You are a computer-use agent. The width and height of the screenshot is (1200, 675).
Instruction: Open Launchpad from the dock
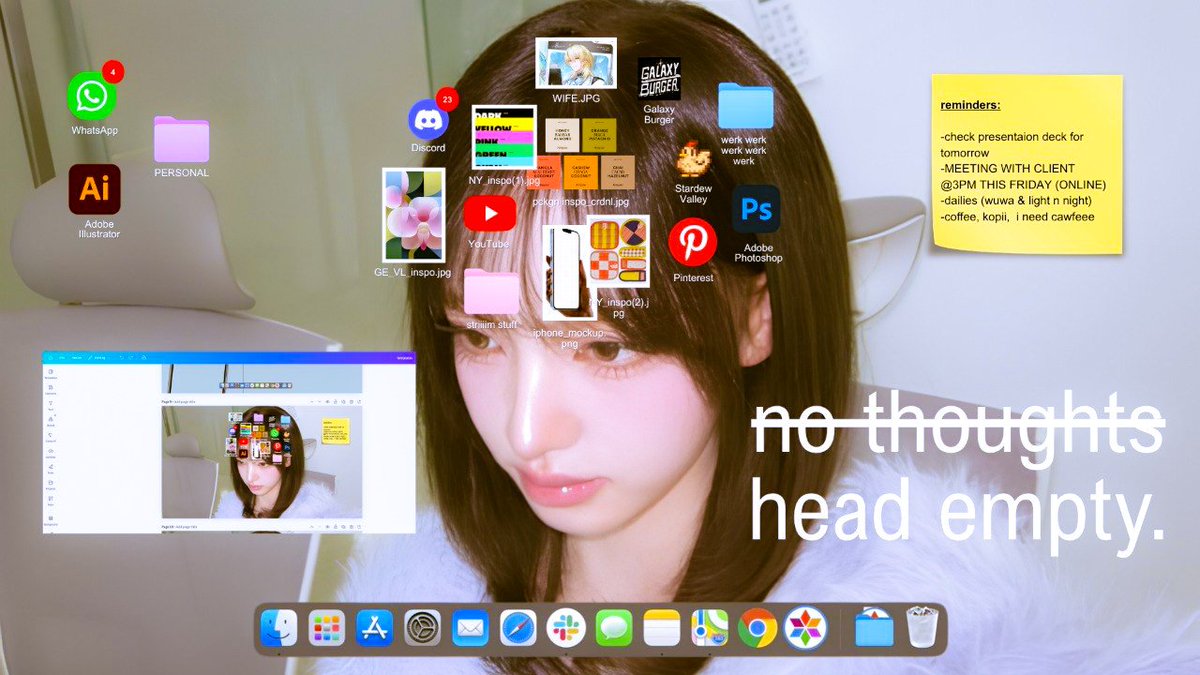[327, 628]
